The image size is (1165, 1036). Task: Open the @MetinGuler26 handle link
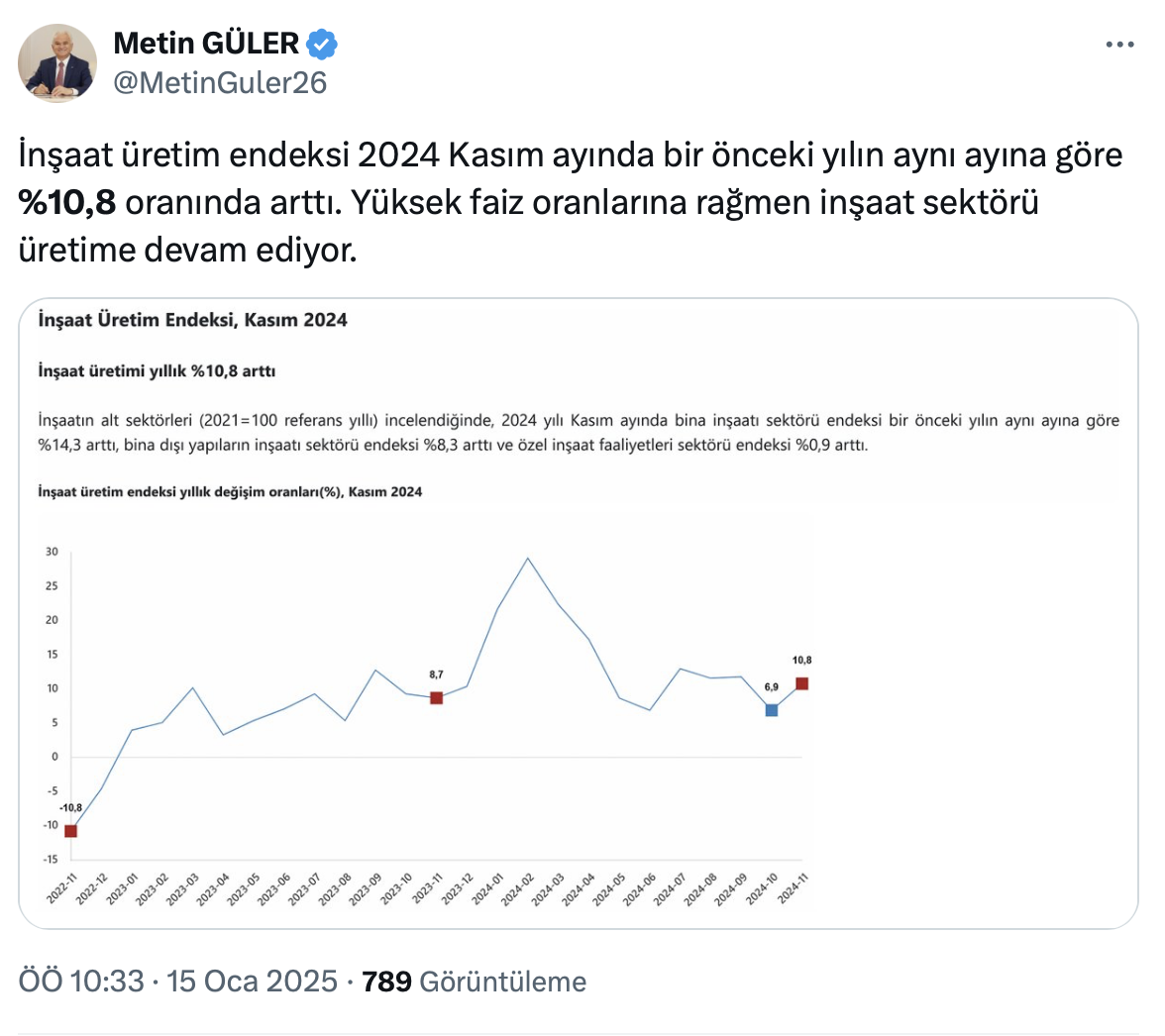coord(220,83)
